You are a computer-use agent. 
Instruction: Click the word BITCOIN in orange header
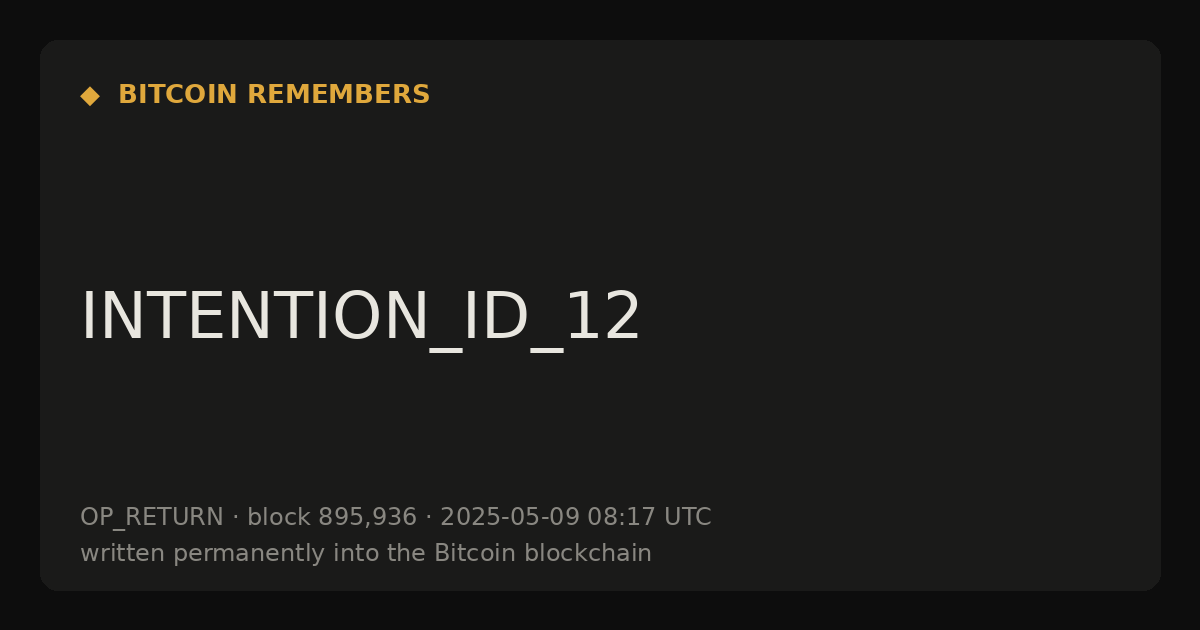(179, 95)
